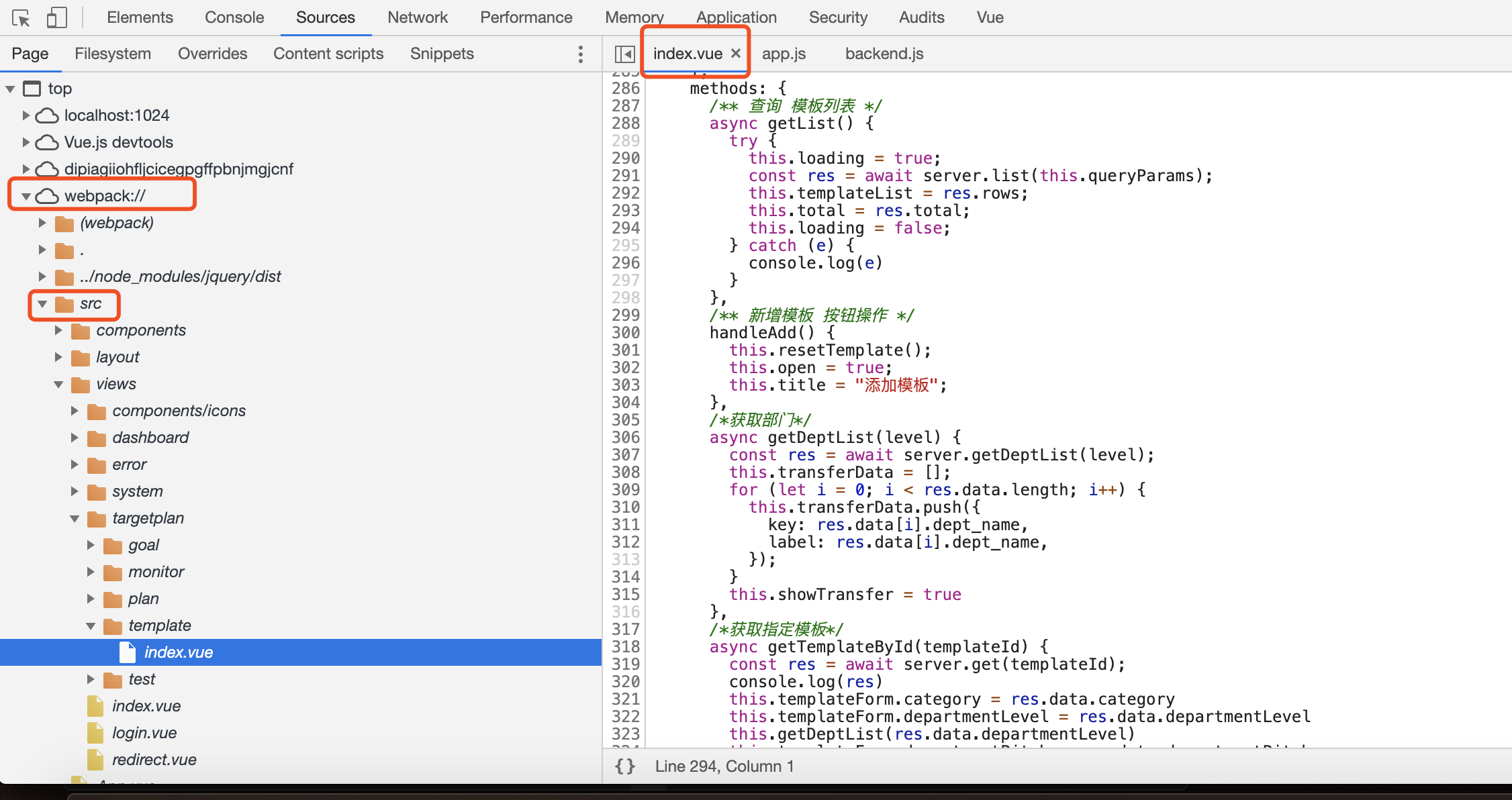Collapse the webpack:// tree node
Image resolution: width=1512 pixels, height=800 pixels.
coord(26,196)
